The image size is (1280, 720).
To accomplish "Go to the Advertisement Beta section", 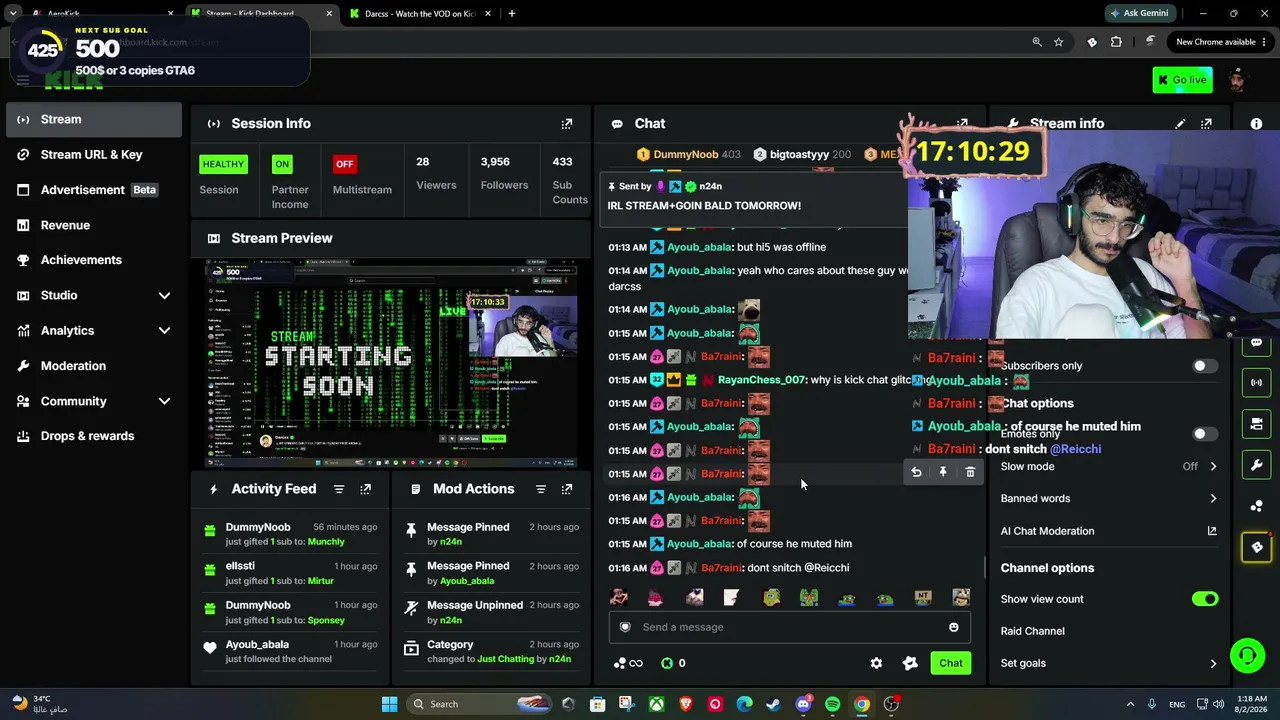I will (93, 190).
